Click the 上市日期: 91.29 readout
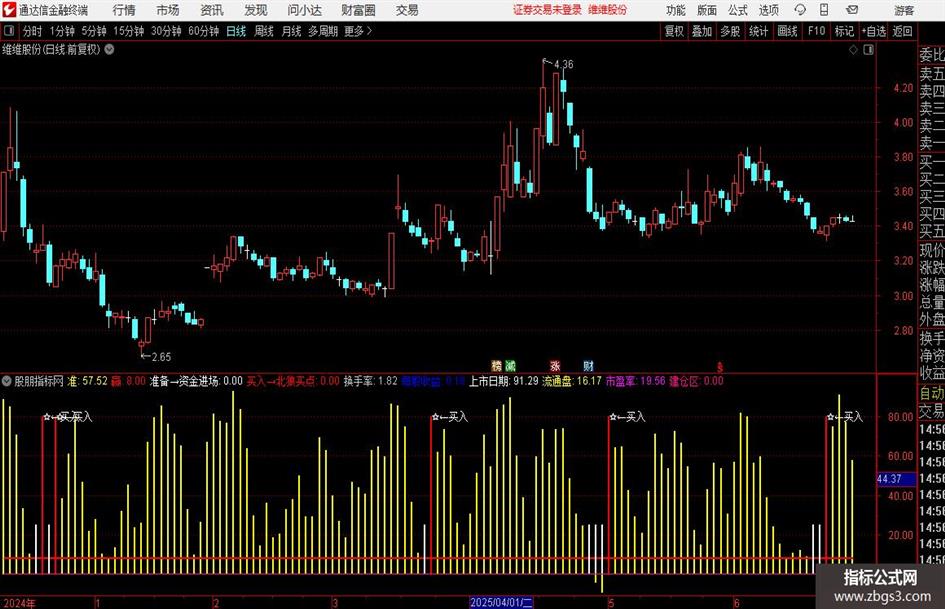Image resolution: width=945 pixels, height=609 pixels. tap(504, 381)
